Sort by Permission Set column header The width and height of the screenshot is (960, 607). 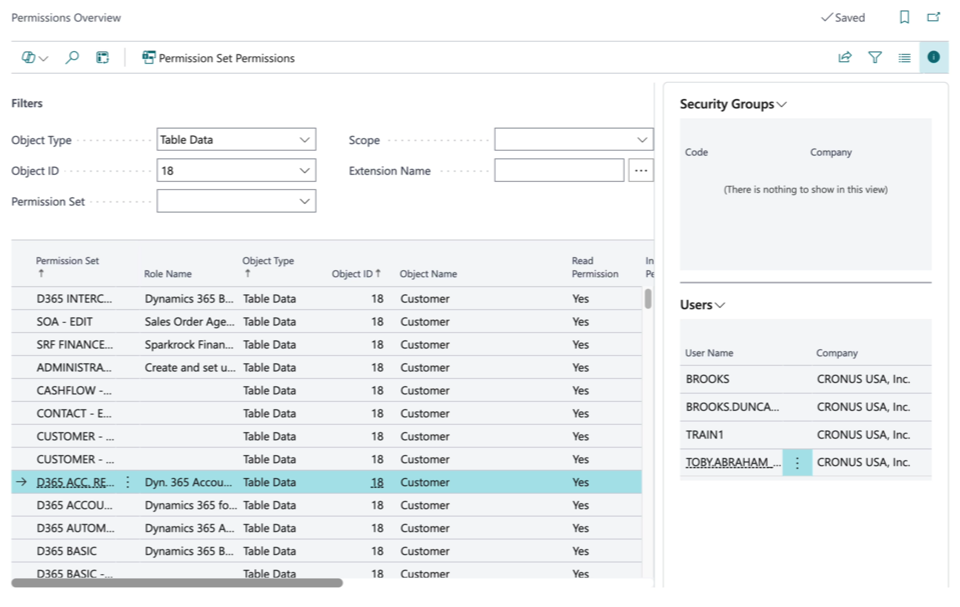(67, 266)
